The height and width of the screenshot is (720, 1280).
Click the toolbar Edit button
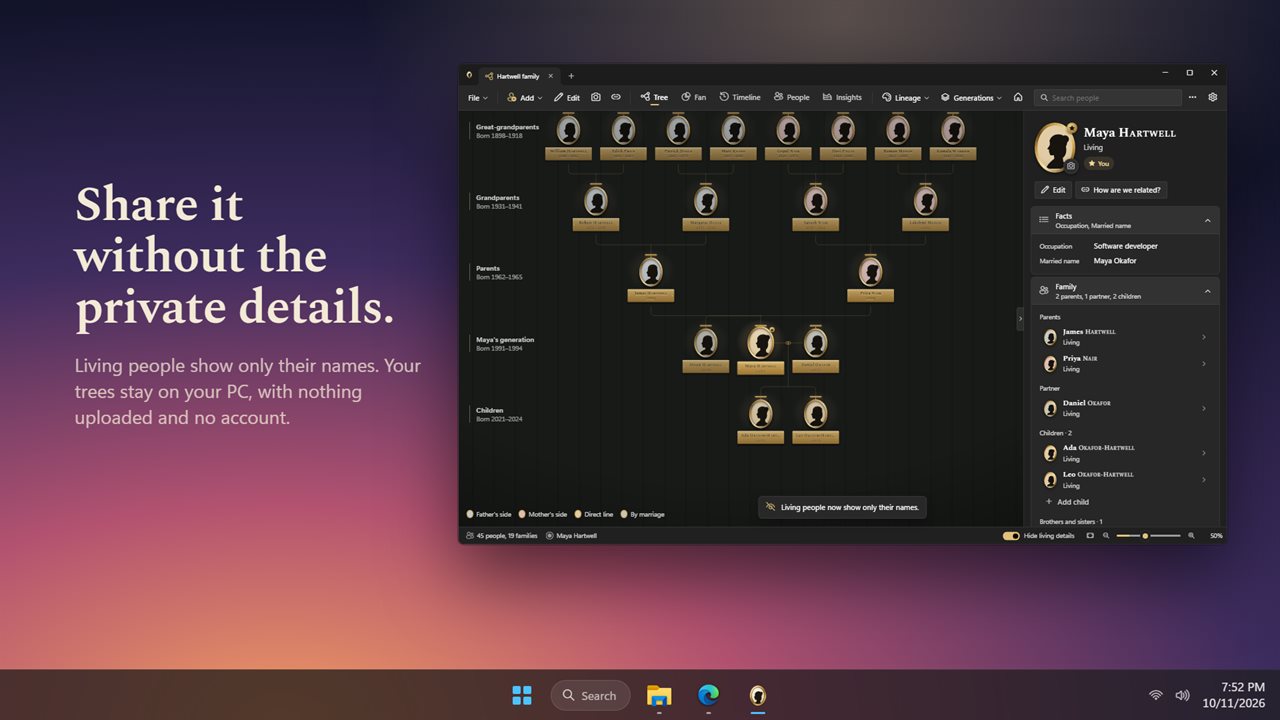click(567, 98)
